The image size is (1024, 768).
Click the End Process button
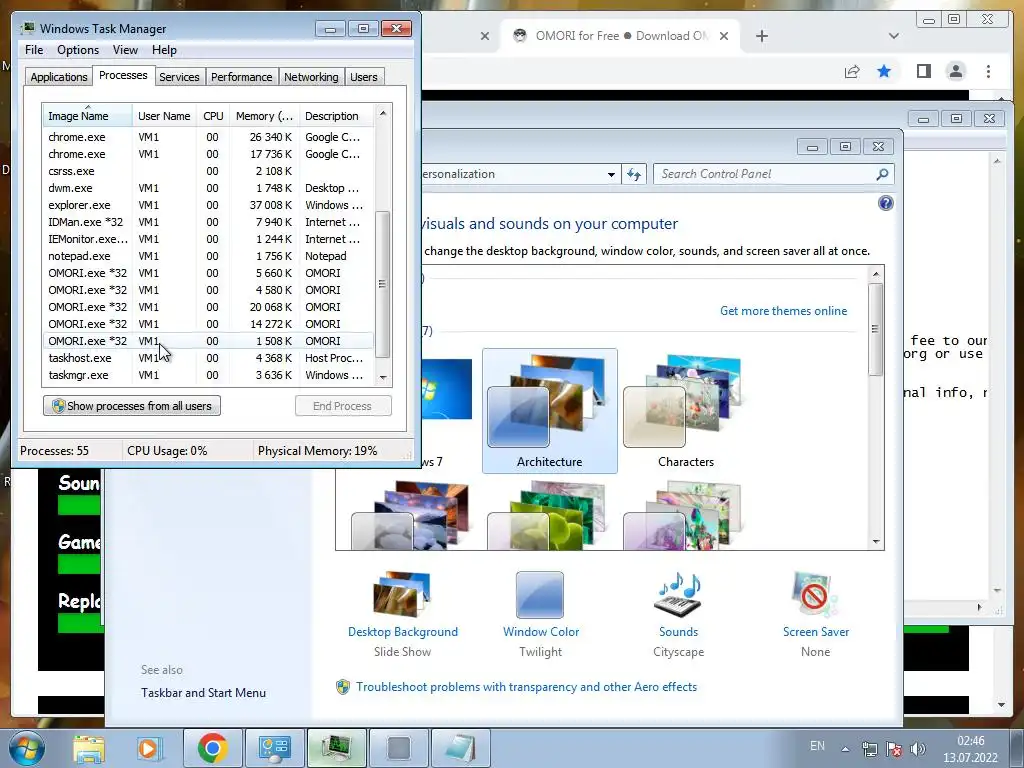343,406
